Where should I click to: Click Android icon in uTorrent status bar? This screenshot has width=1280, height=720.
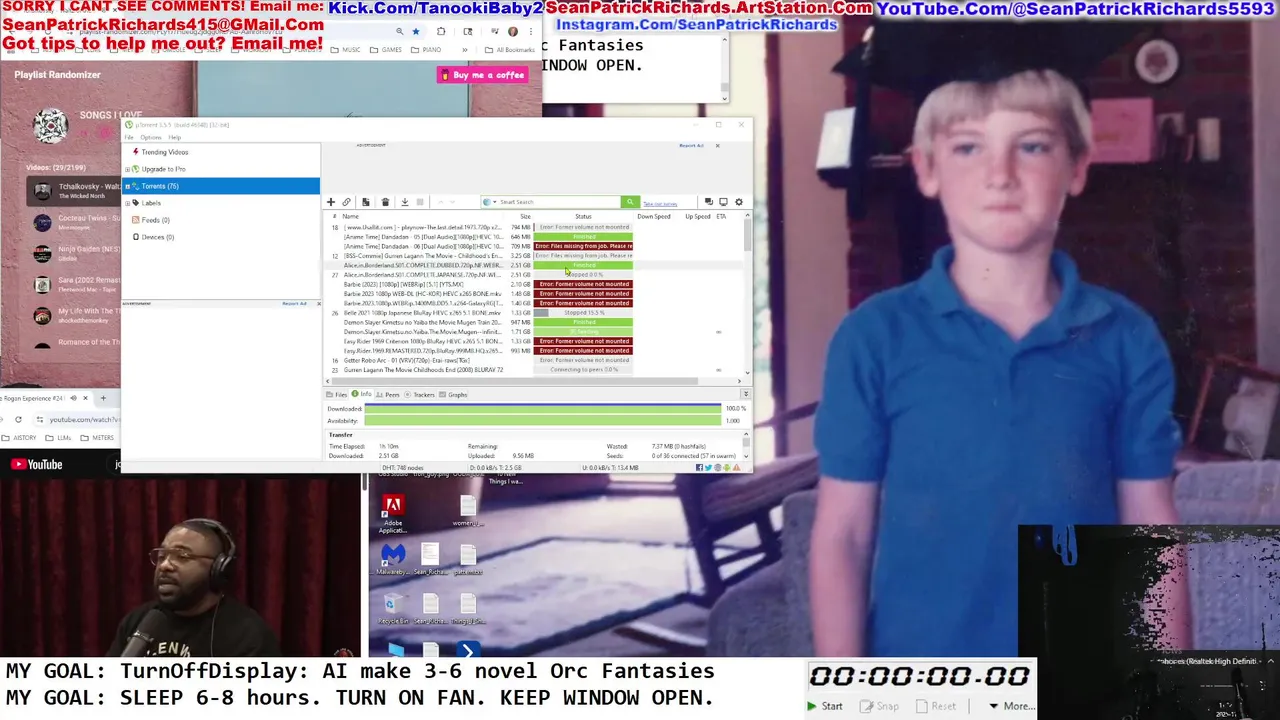click(x=727, y=468)
